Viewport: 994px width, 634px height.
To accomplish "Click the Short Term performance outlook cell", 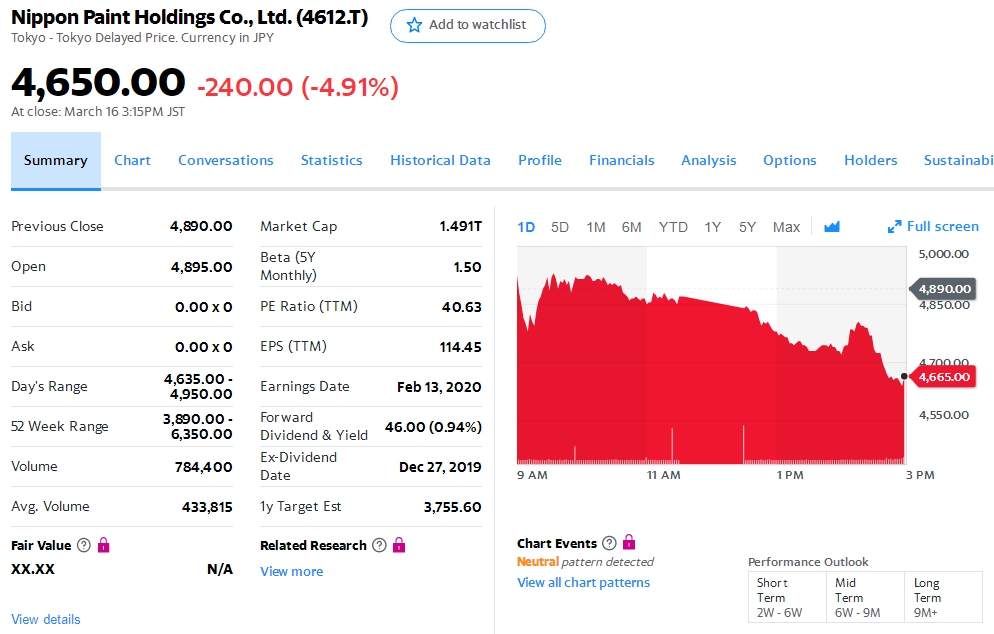I will tap(787, 597).
